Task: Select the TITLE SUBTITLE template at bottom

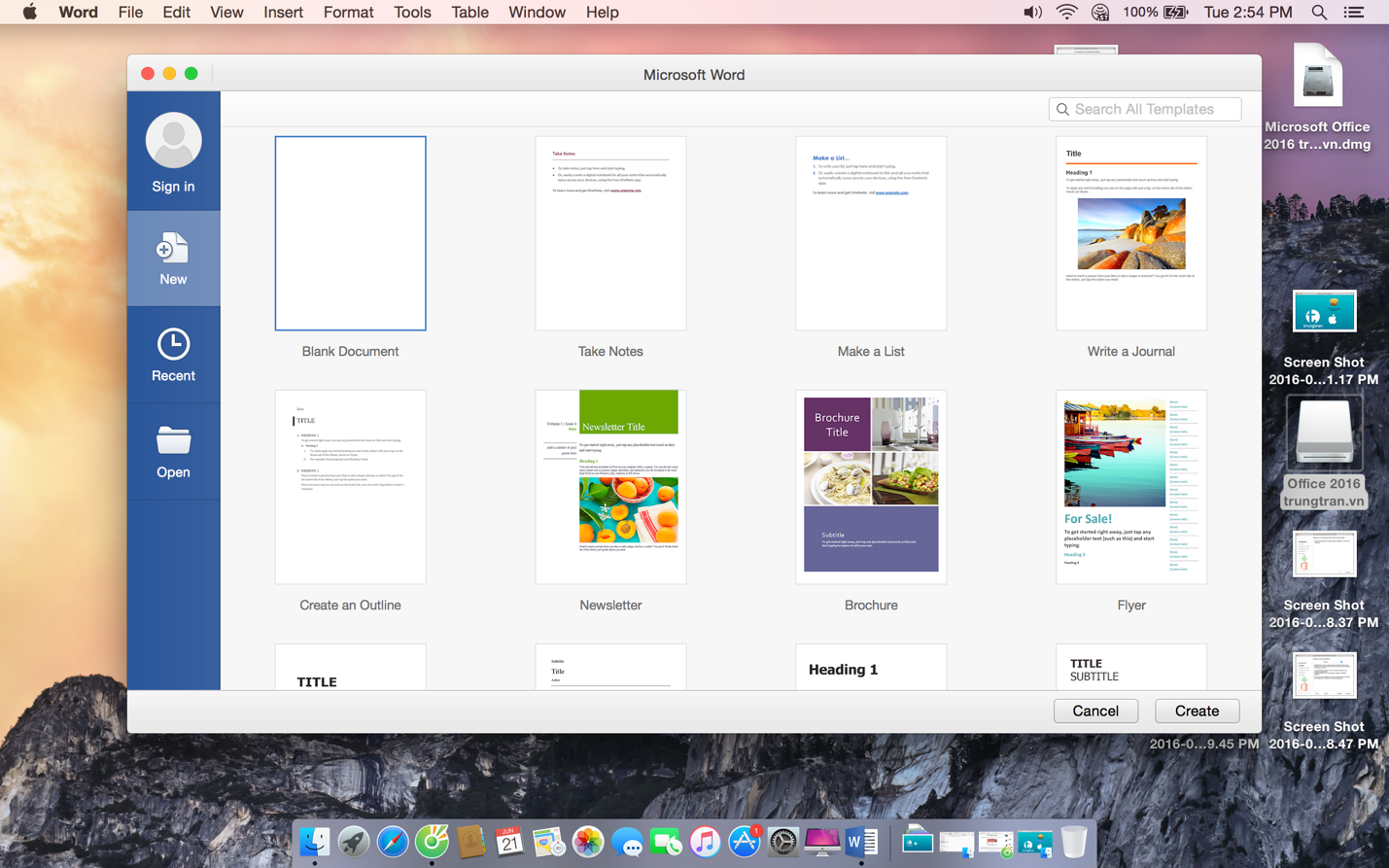Action: pos(1131,667)
